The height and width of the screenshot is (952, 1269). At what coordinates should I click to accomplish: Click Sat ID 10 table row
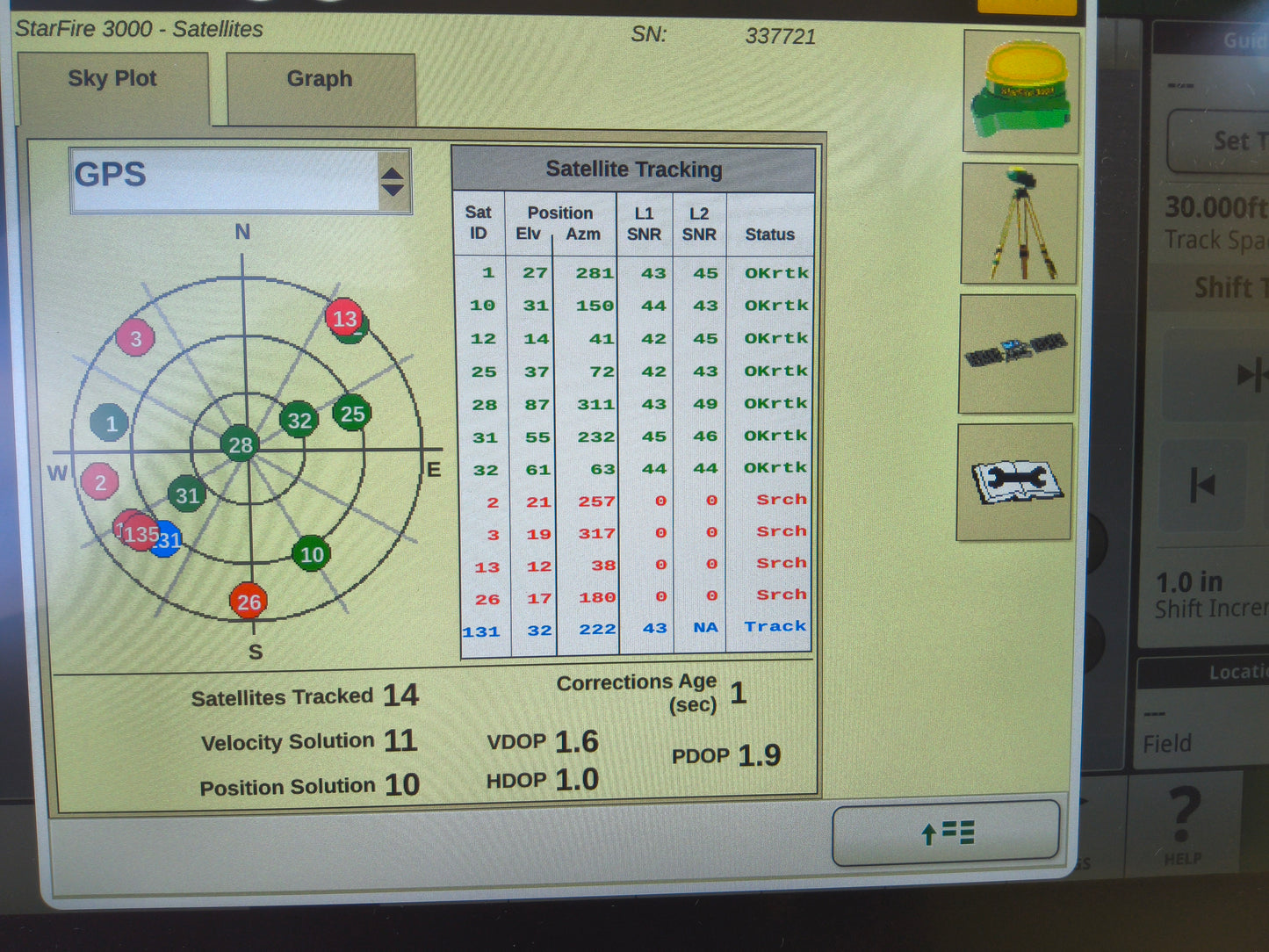634,306
